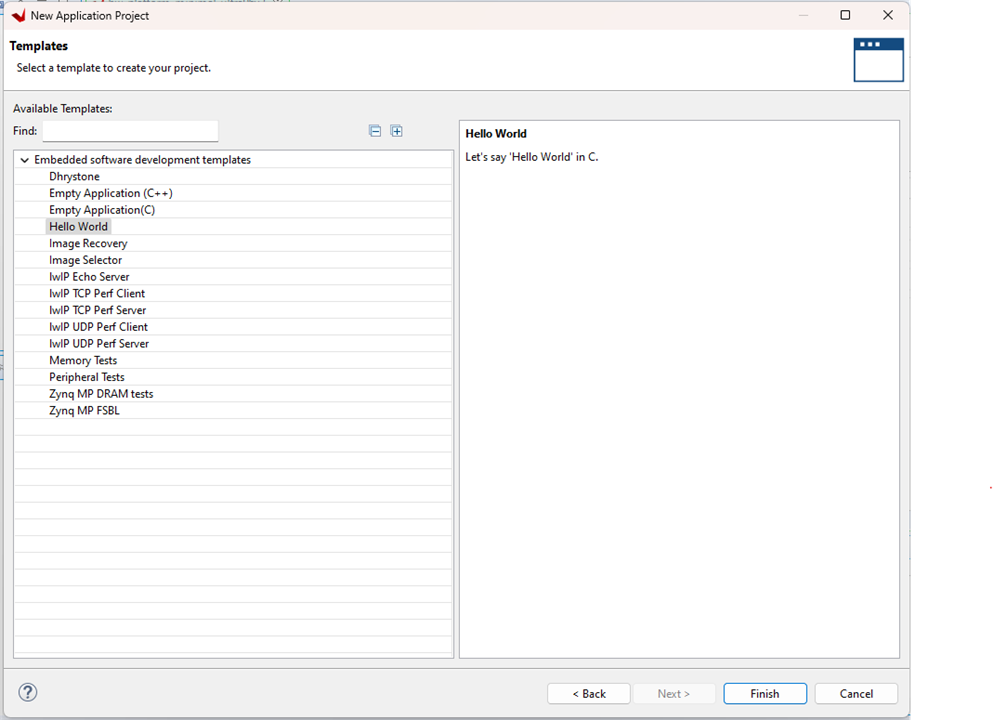Open the Help question mark icon

(28, 692)
